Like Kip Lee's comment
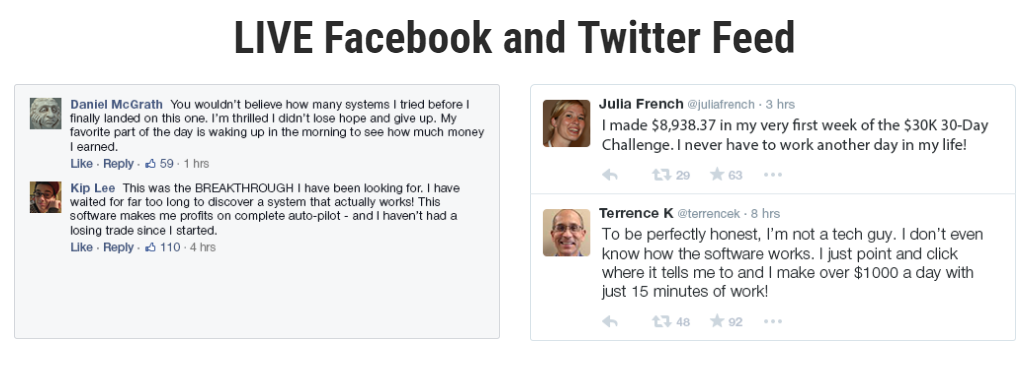 (x=82, y=247)
